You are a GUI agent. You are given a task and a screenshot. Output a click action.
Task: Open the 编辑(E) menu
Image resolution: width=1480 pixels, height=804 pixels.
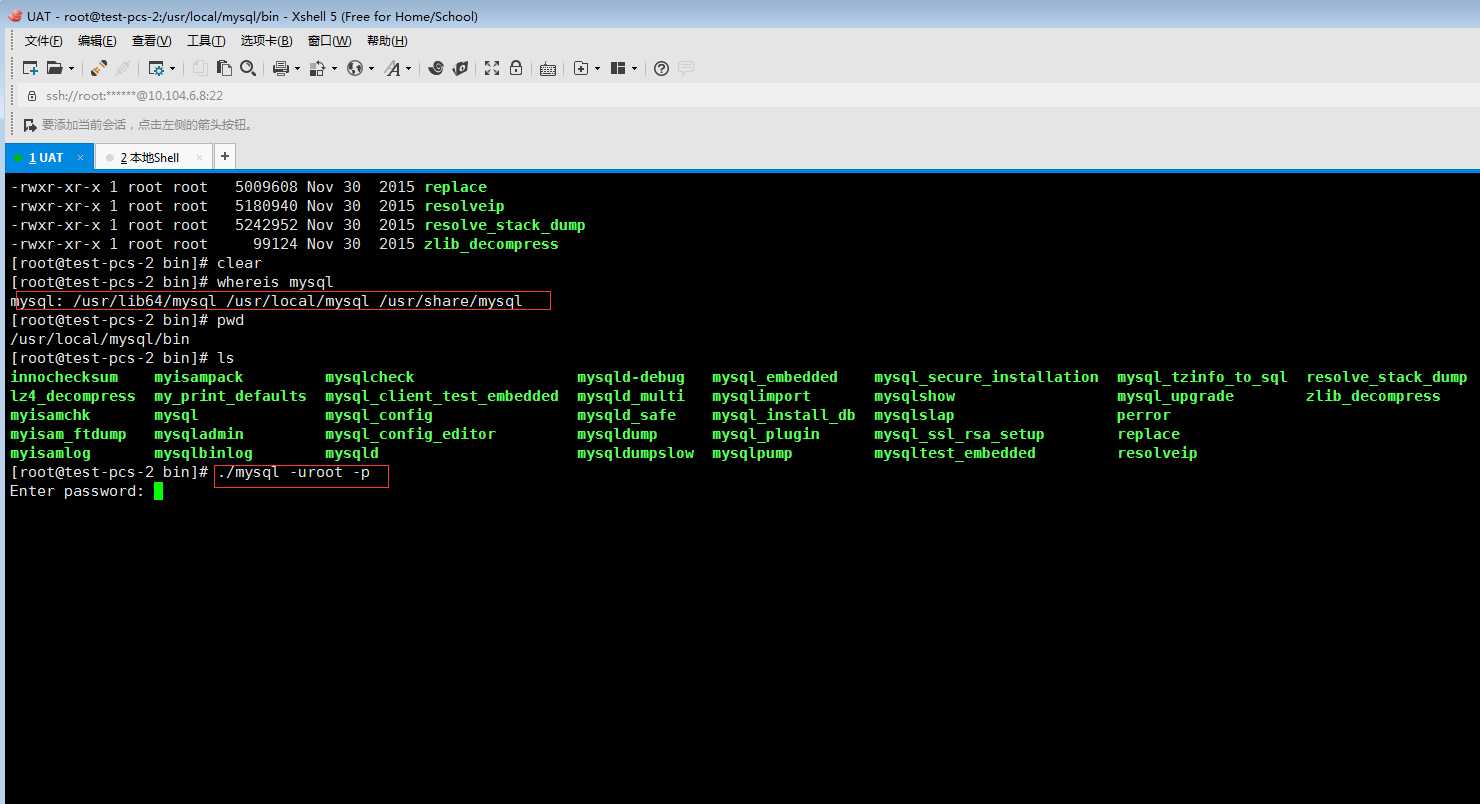point(97,41)
